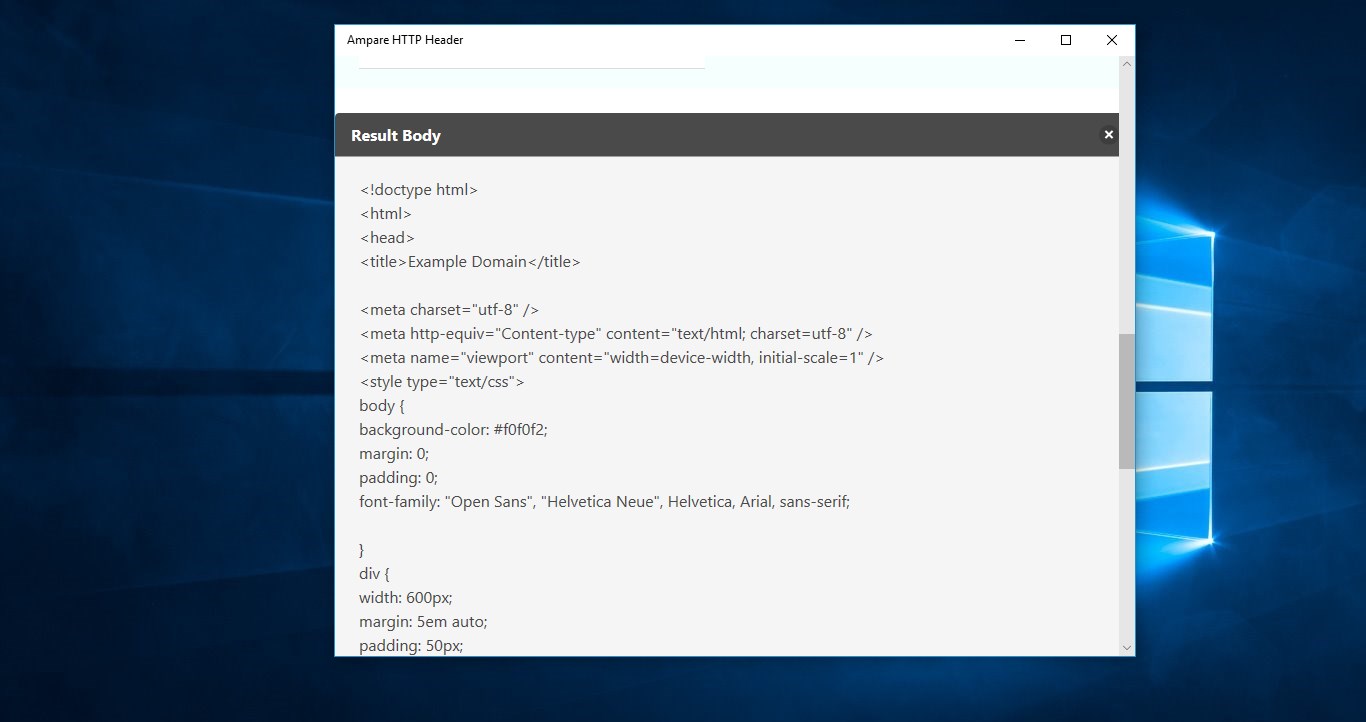Click the meta viewport line
This screenshot has width=1366, height=722.
point(622,358)
